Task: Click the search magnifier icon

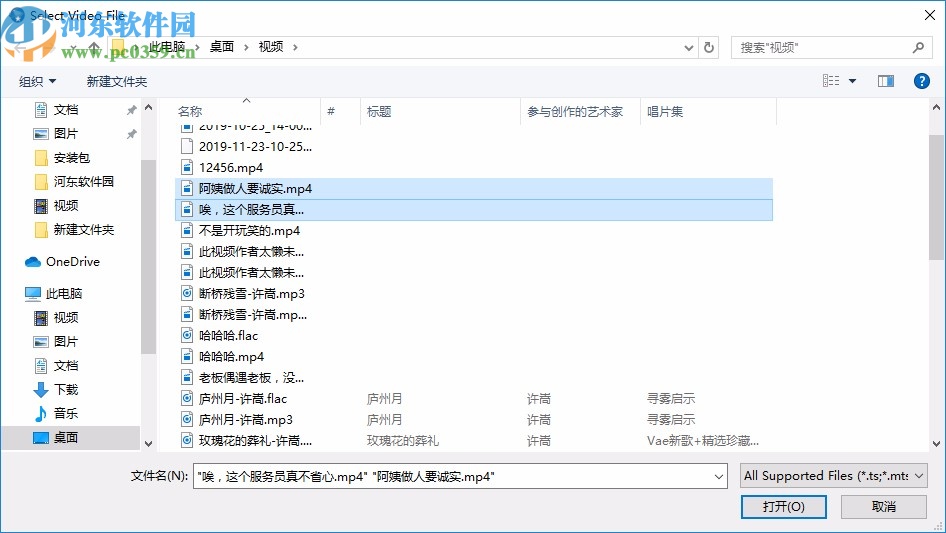Action: 918,47
